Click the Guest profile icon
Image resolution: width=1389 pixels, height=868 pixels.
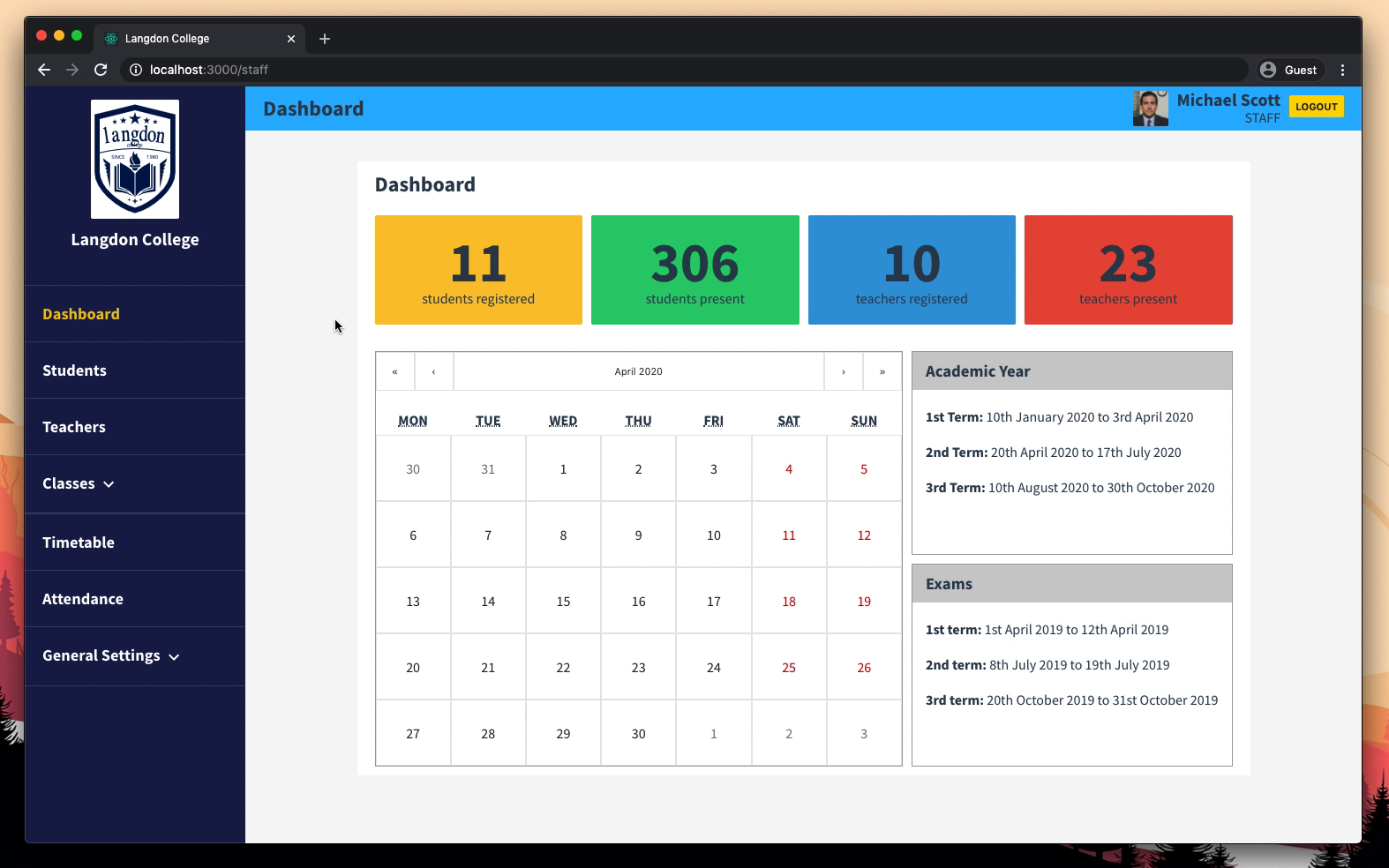coord(1268,70)
